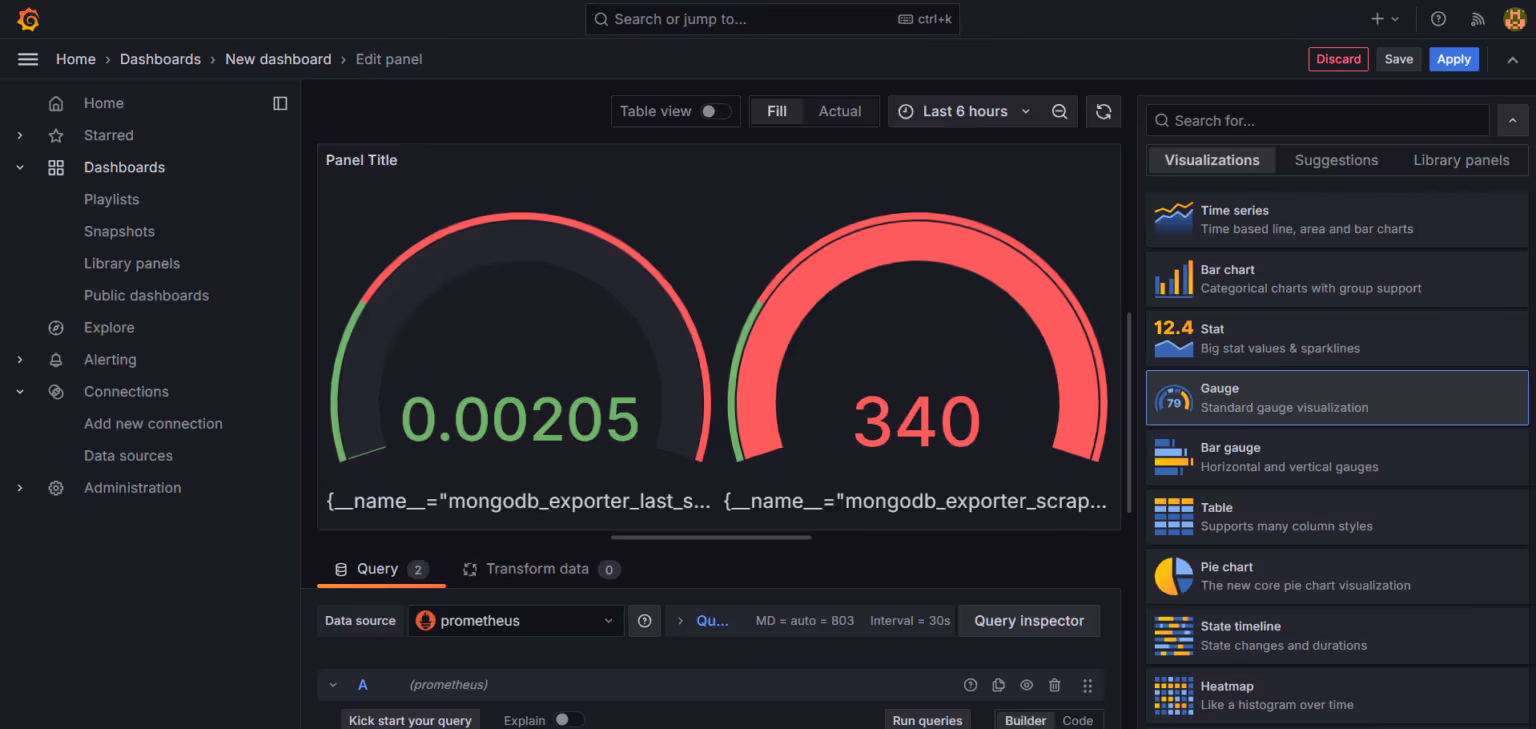This screenshot has width=1536, height=729.
Task: Click the Run queries button
Action: tap(927, 720)
